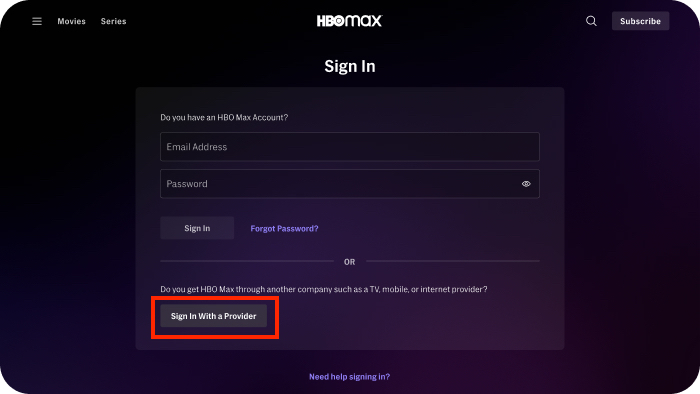Click the OR separator label
Viewport: 700px width, 394px height.
coord(350,262)
